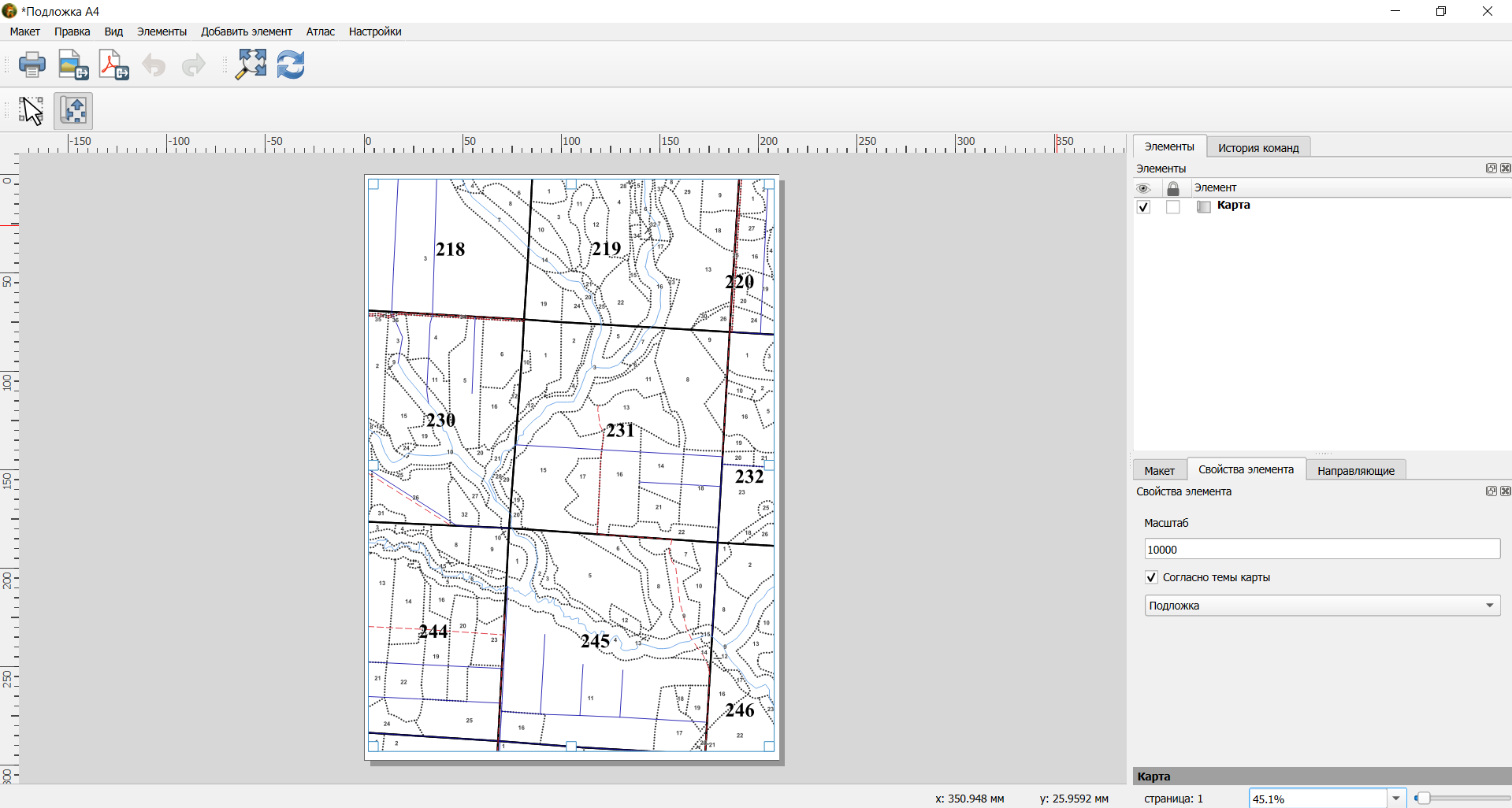Refresh the layout view

[291, 65]
